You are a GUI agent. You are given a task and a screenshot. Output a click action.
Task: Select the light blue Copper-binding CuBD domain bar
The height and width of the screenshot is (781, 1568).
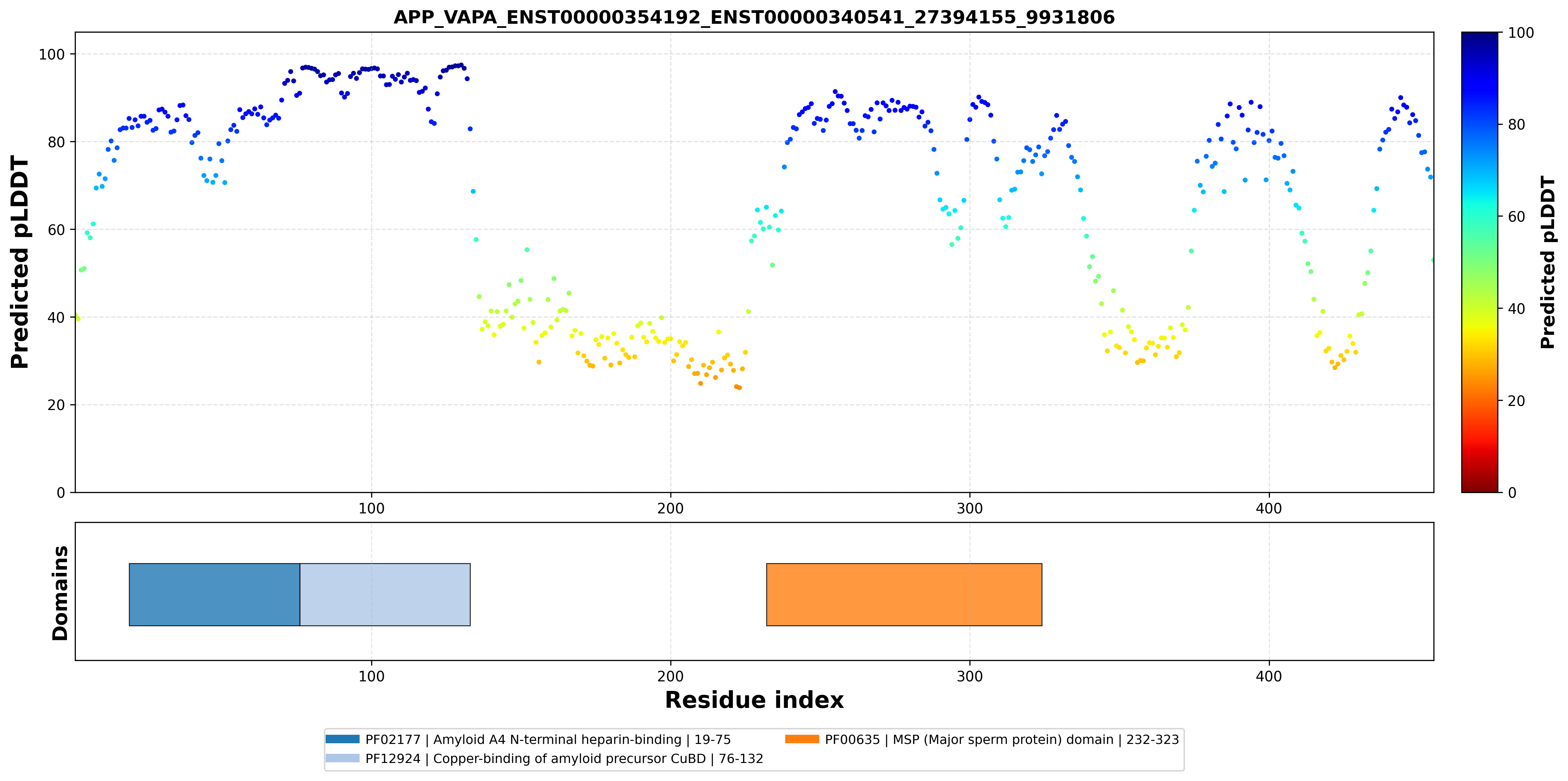(385, 594)
